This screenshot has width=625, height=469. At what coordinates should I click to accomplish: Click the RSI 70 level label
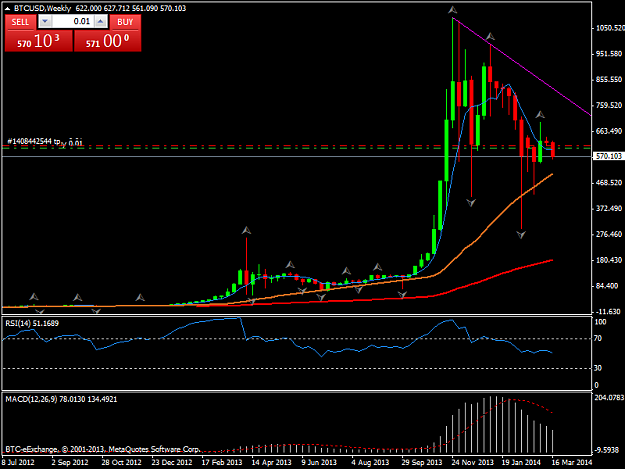coord(598,338)
